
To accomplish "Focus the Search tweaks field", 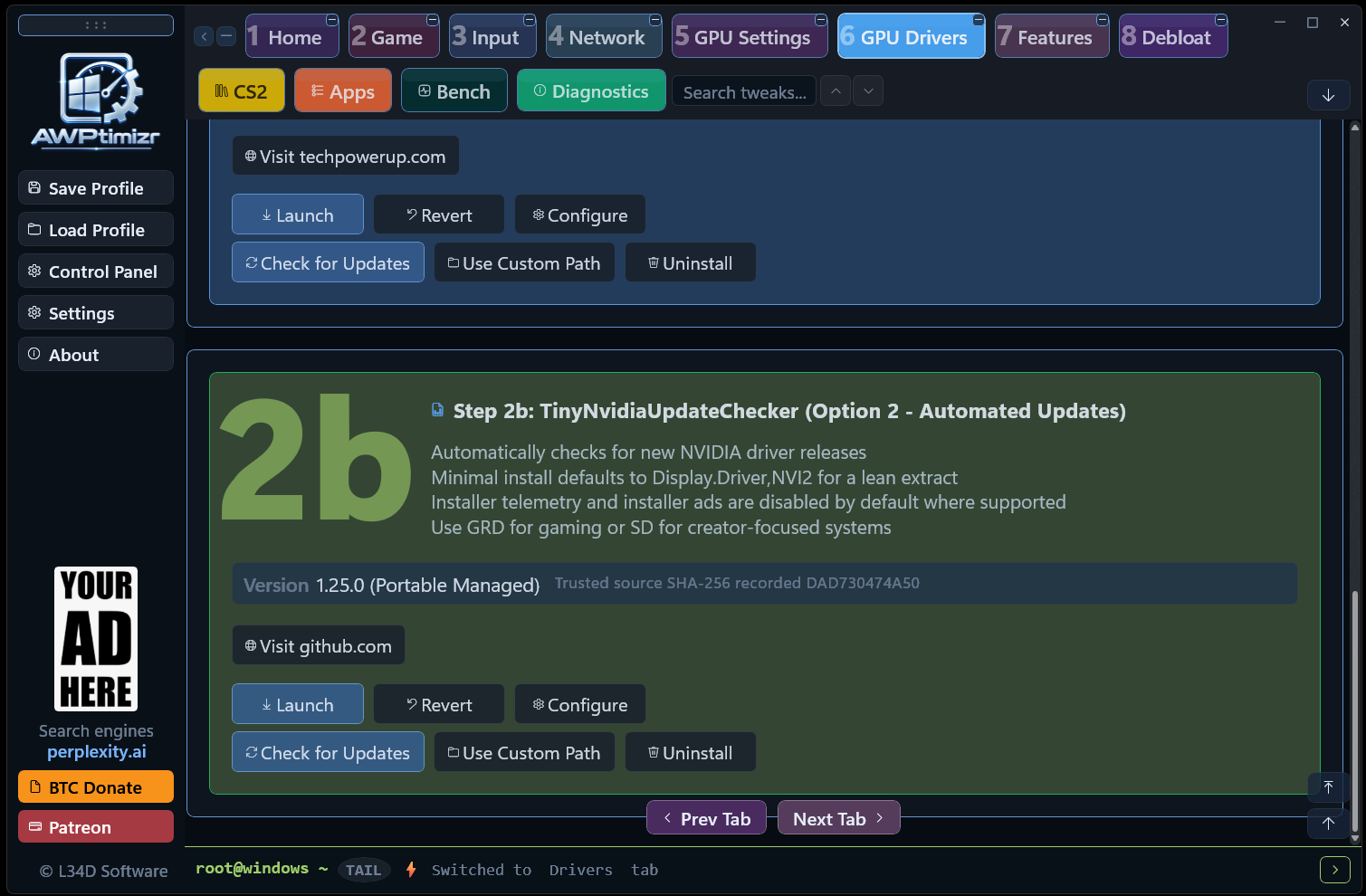I will pos(744,92).
